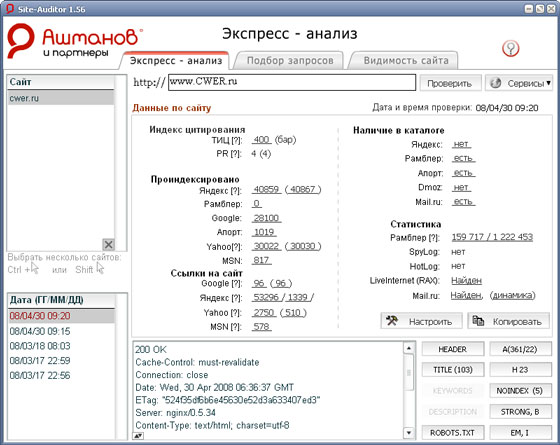Open Google indexed pages link 28100
The image size is (560, 445).
click(x=266, y=218)
